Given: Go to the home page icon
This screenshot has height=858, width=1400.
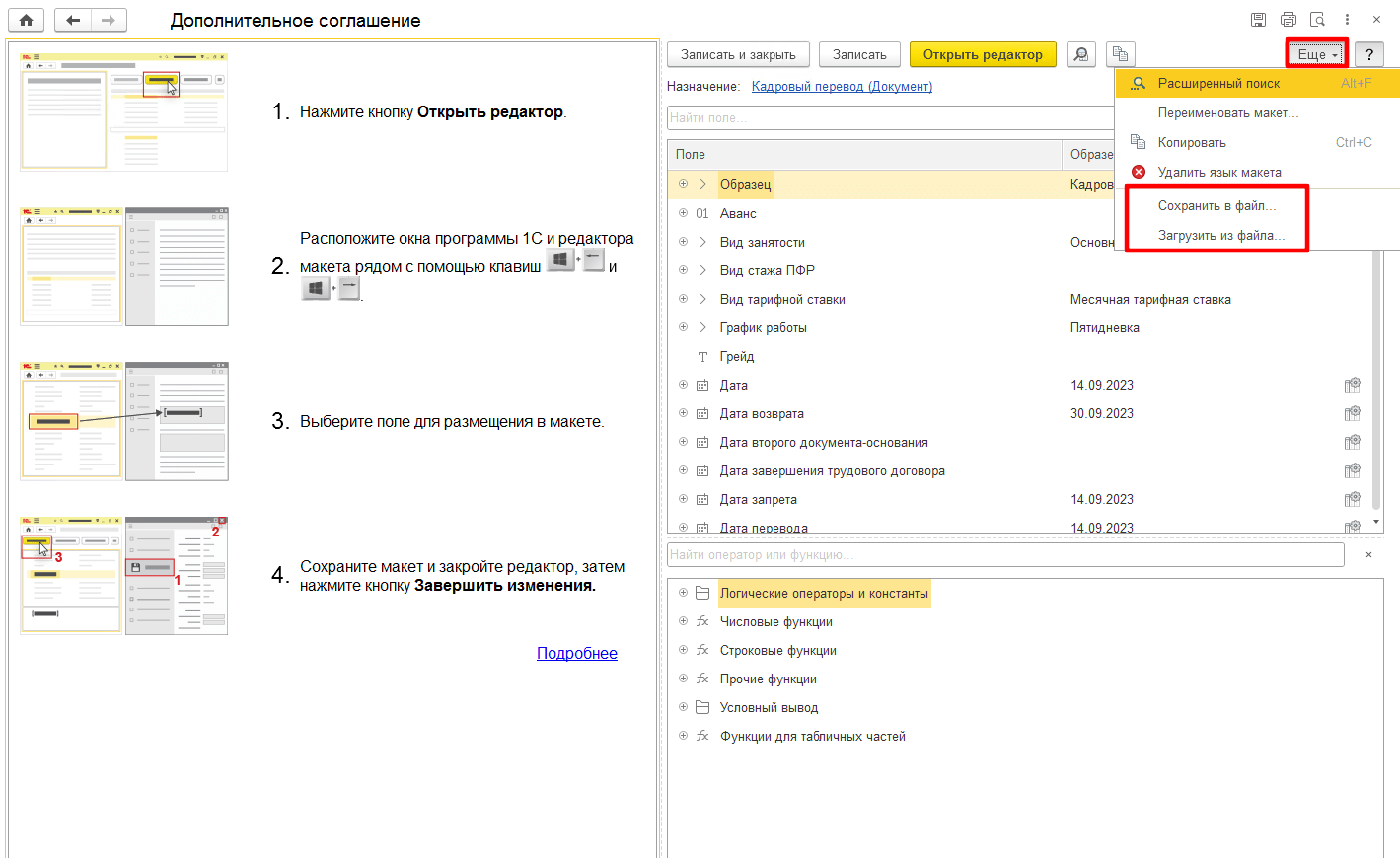Looking at the screenshot, I should click(26, 20).
